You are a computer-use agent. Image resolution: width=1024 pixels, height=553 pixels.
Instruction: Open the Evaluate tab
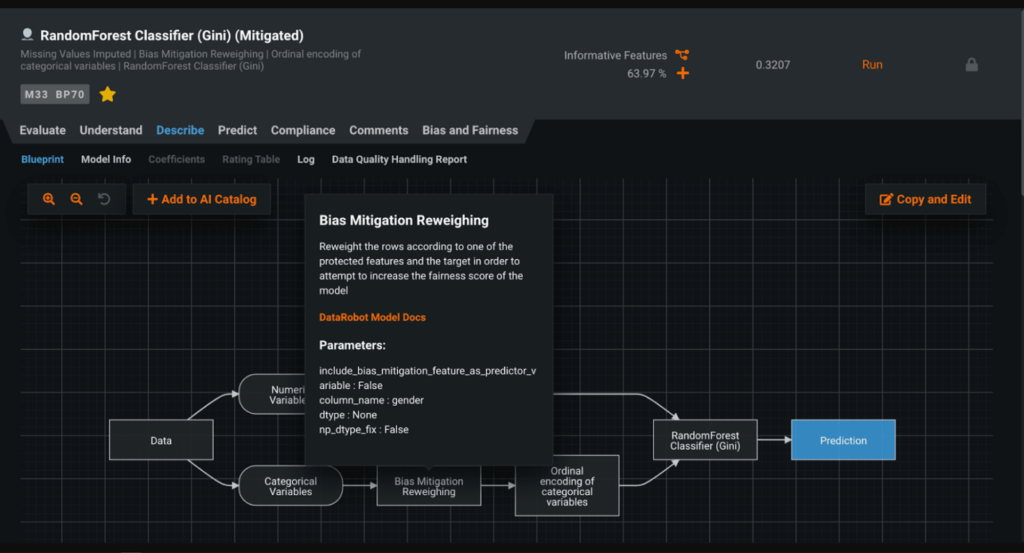click(43, 130)
